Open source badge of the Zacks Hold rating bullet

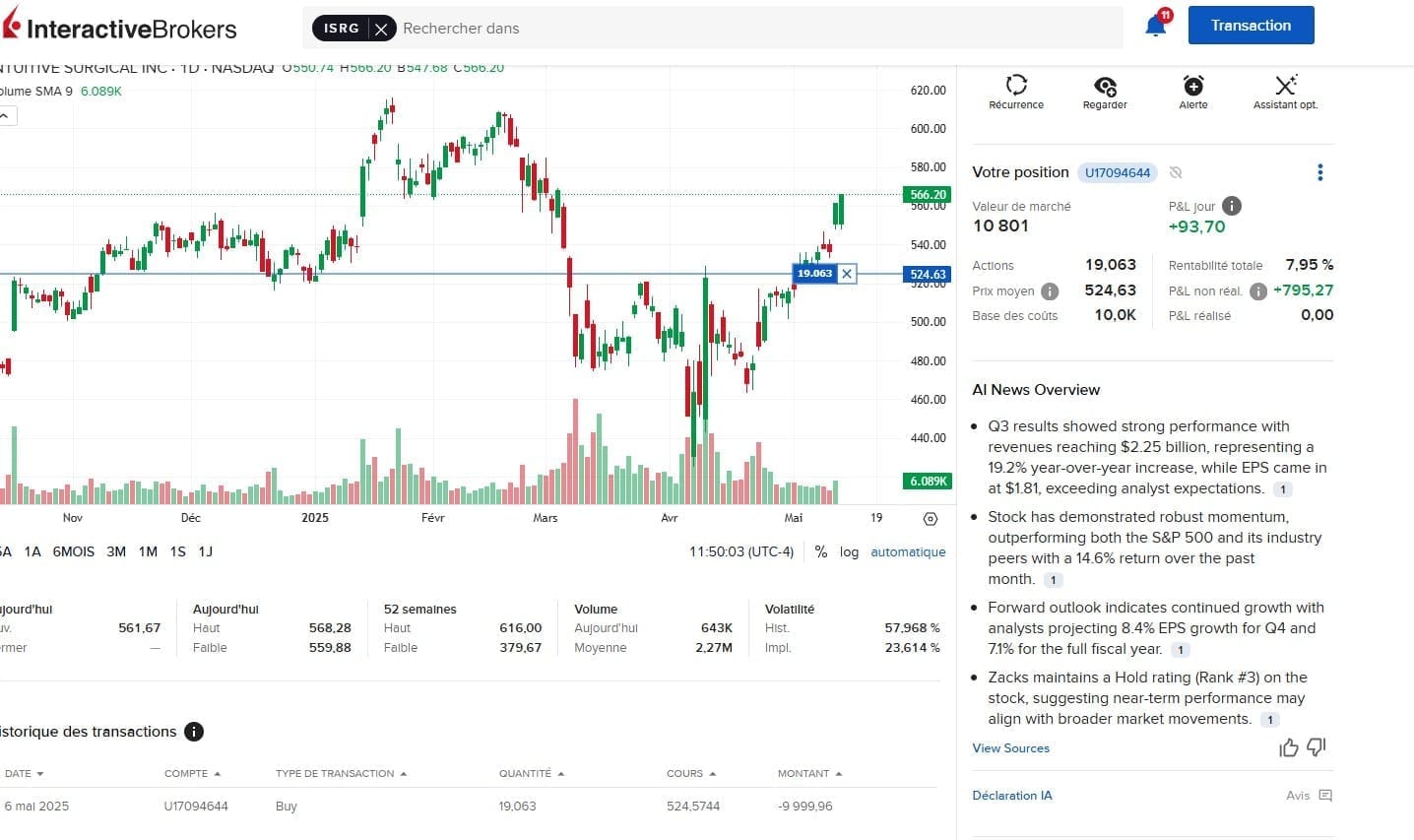coord(1270,720)
